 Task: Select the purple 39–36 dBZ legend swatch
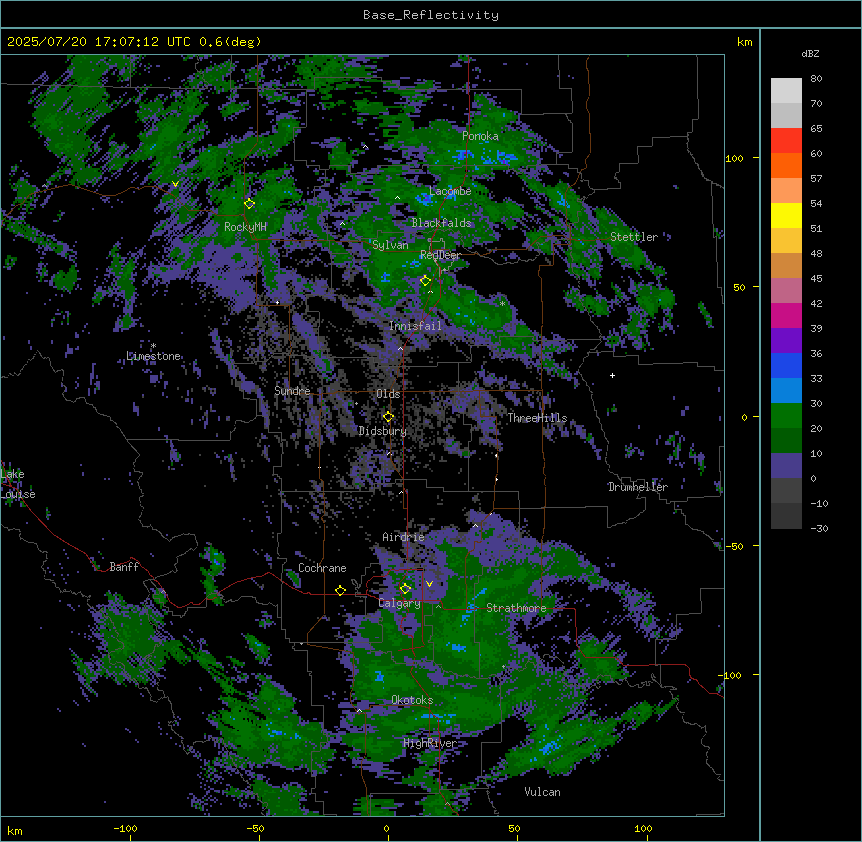pyautogui.click(x=786, y=341)
